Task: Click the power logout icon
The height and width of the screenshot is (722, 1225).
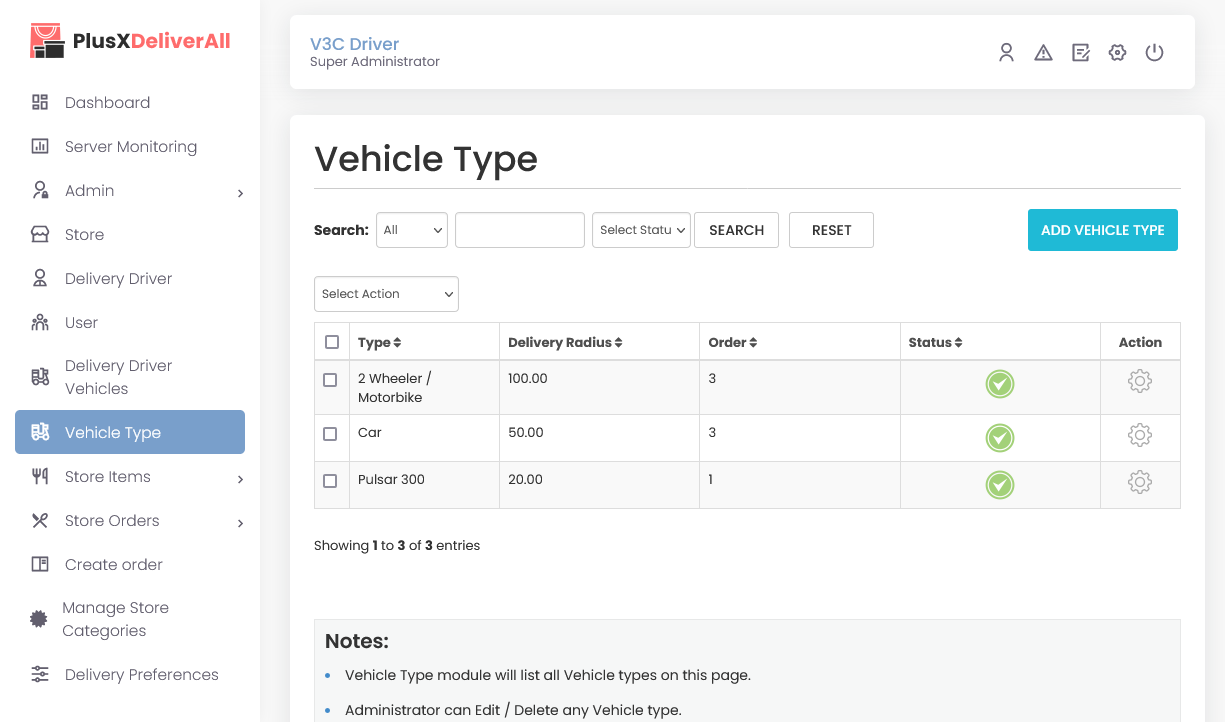Action: point(1155,53)
